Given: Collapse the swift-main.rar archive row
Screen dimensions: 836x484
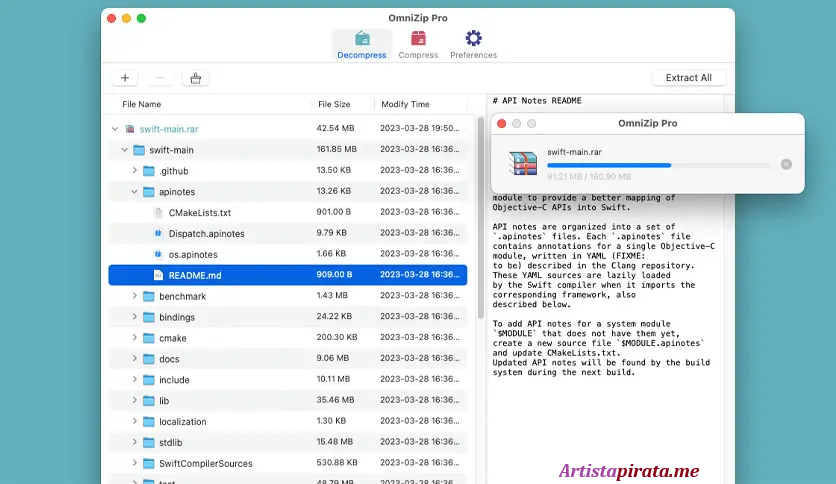Looking at the screenshot, I should pyautogui.click(x=115, y=128).
